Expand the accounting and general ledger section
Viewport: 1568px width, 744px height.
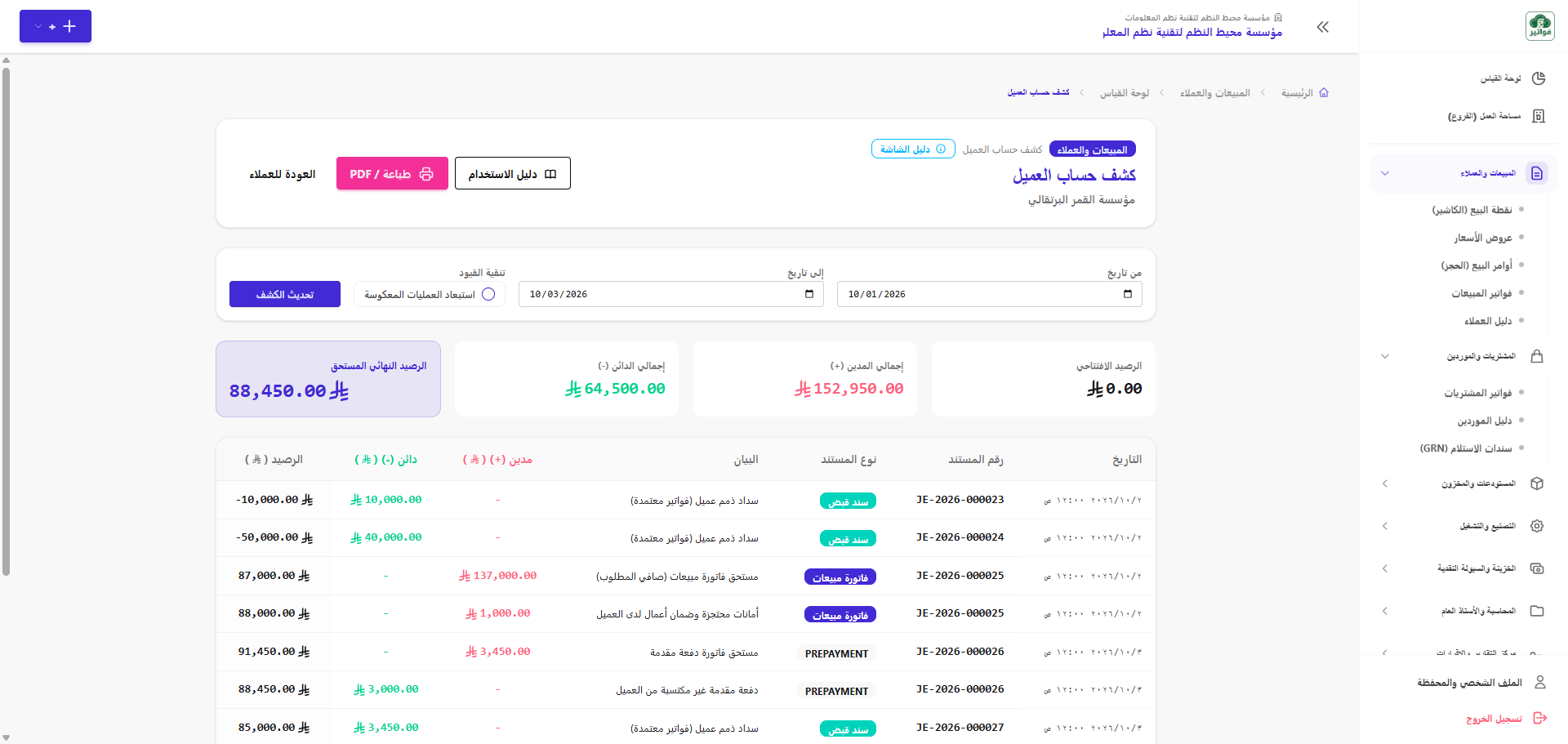point(1385,611)
